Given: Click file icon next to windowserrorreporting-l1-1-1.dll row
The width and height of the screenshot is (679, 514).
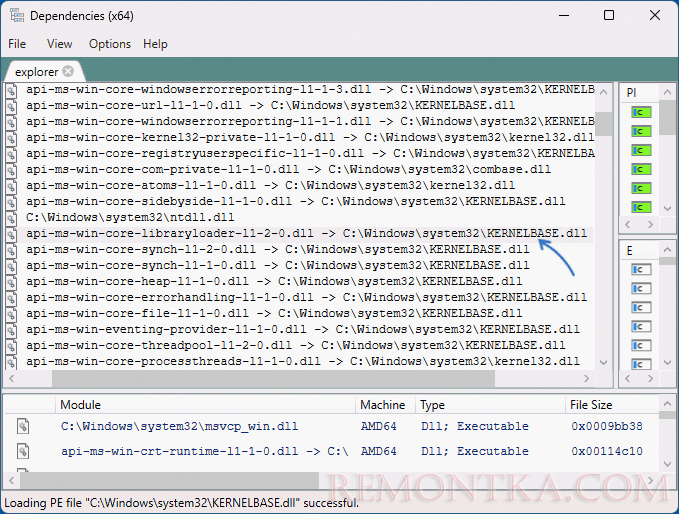Looking at the screenshot, I should click(x=11, y=123).
